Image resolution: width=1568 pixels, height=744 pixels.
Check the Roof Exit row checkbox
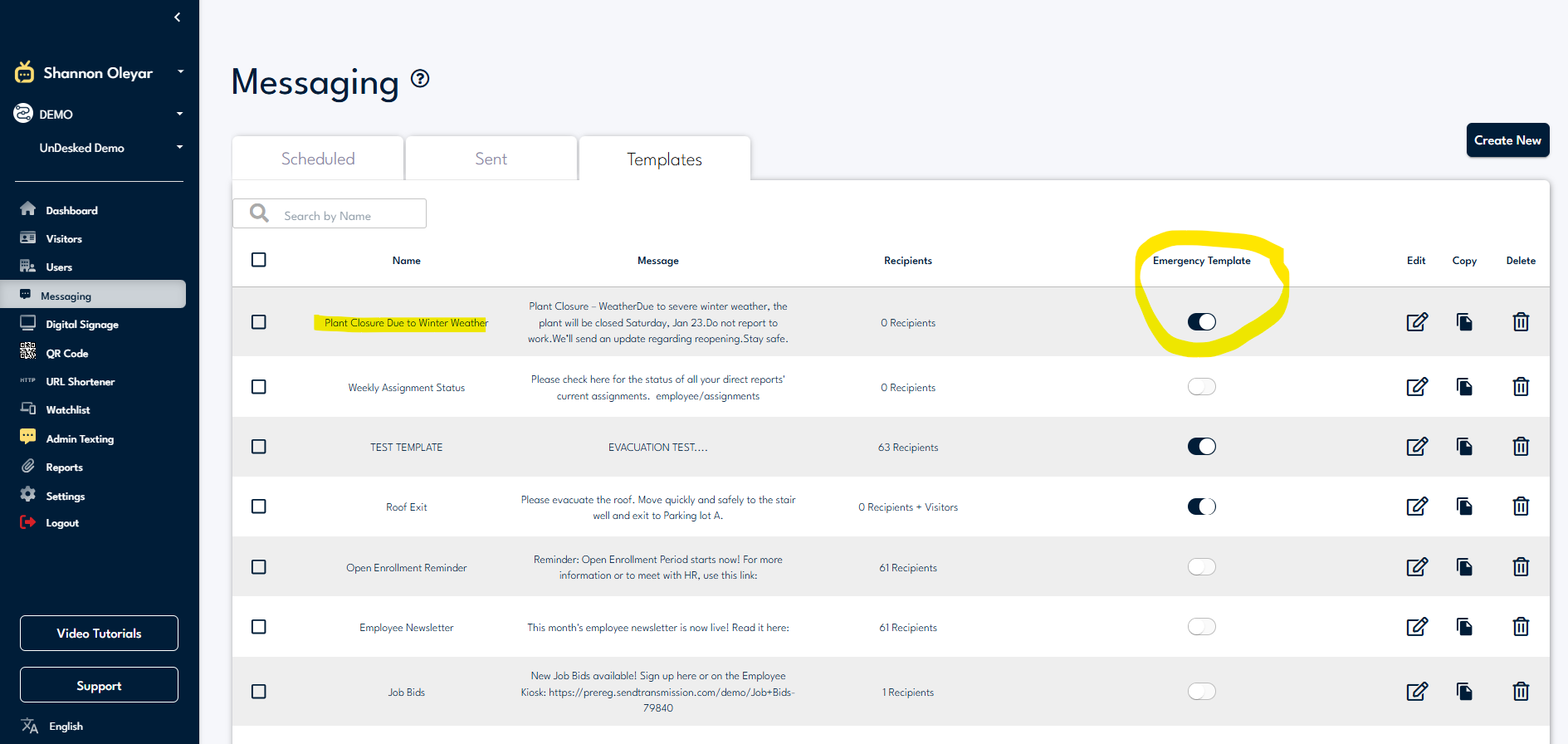[x=259, y=507]
